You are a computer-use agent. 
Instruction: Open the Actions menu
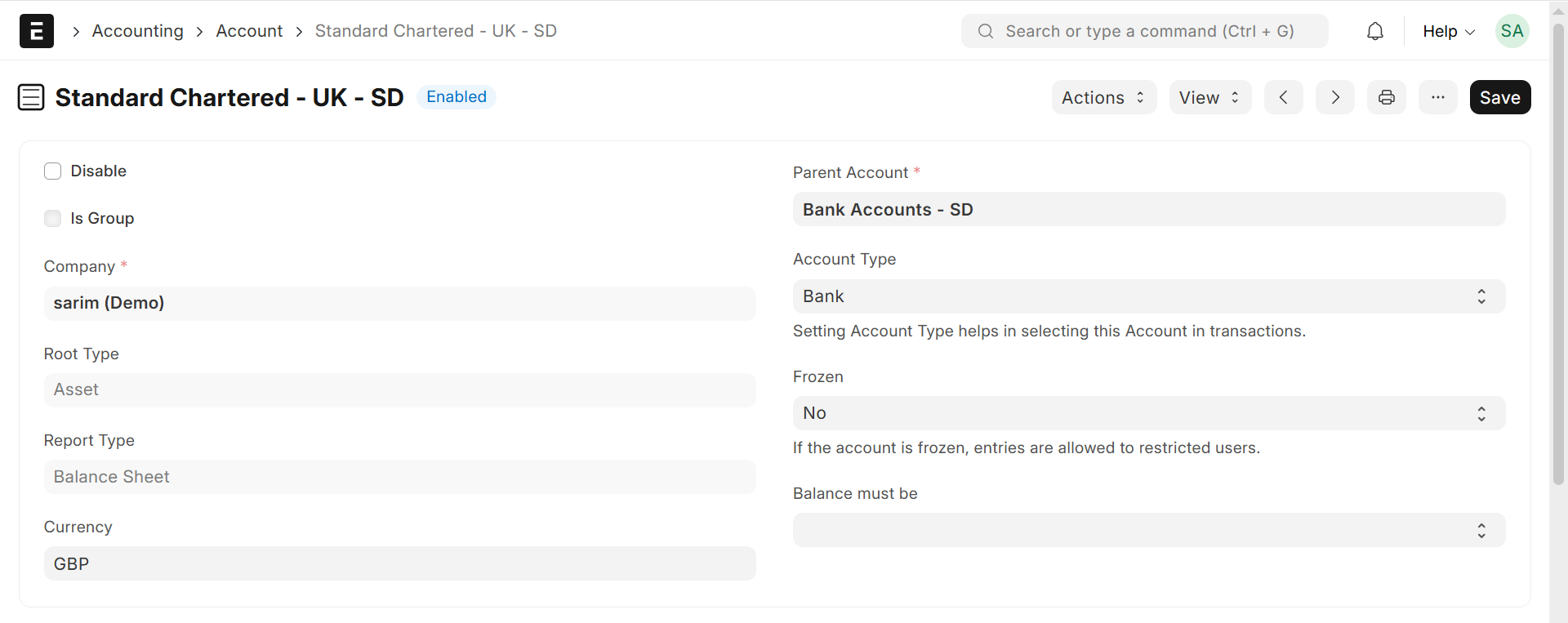[1103, 97]
